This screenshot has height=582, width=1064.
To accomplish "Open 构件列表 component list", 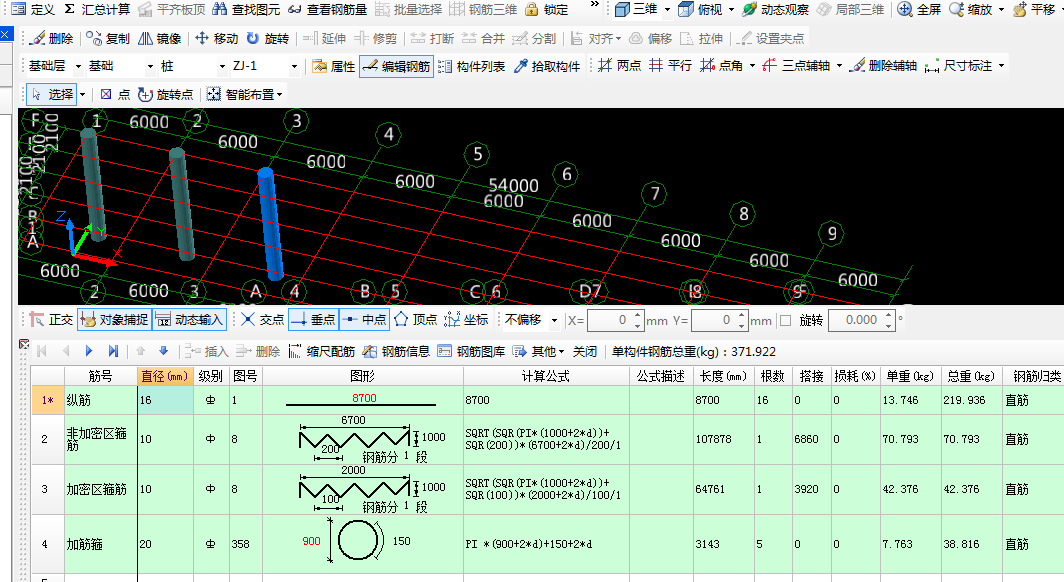I will click(472, 66).
